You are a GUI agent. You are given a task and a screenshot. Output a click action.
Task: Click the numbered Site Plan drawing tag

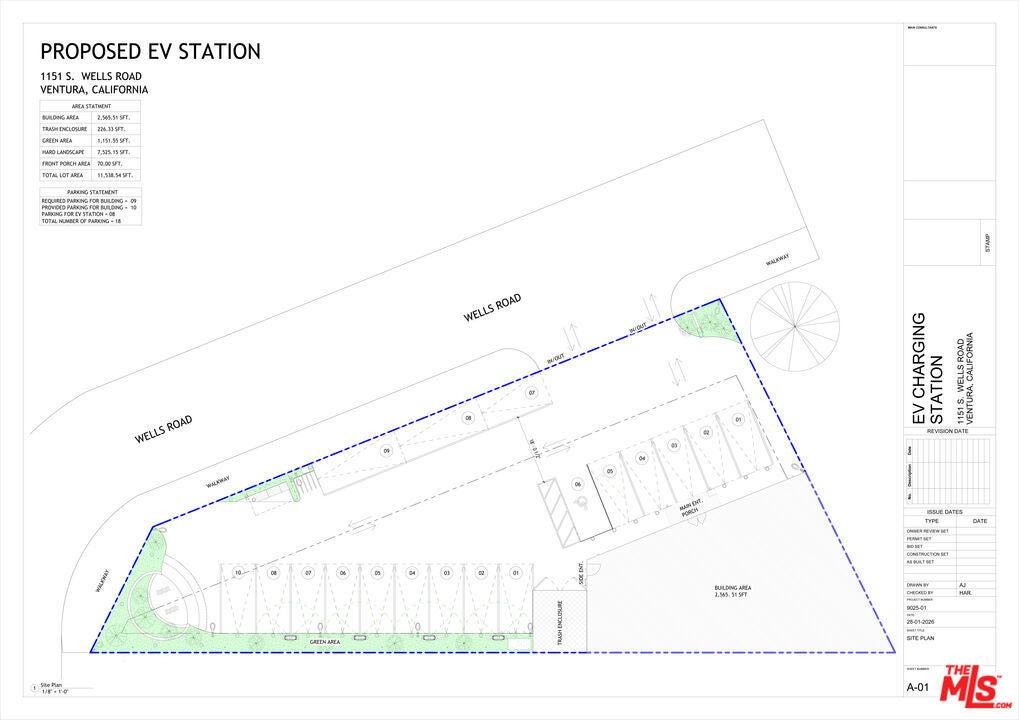36,688
